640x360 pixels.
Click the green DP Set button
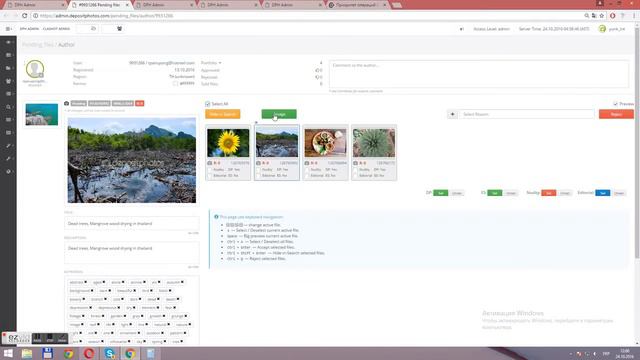pos(440,193)
